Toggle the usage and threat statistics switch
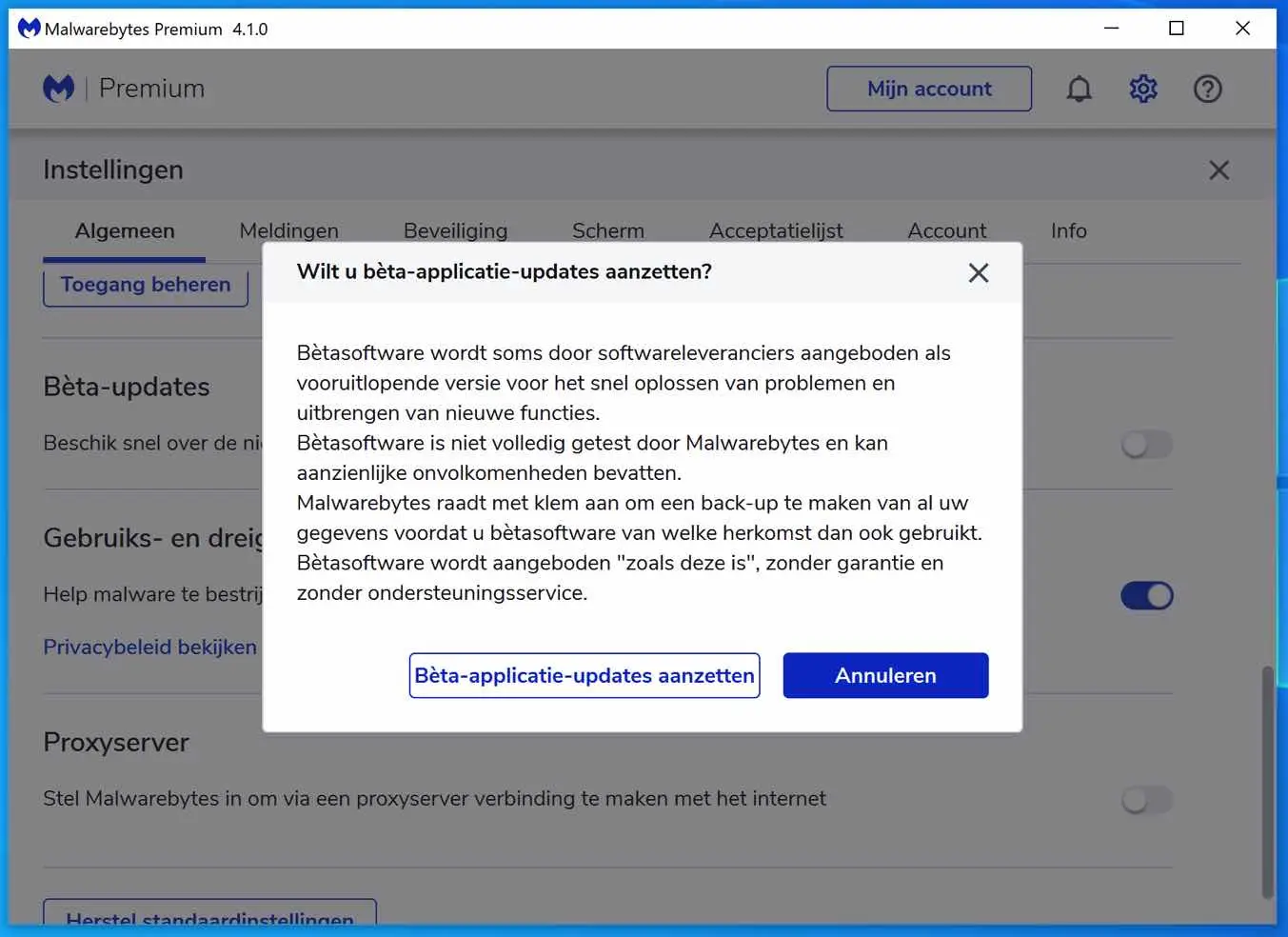 pos(1147,596)
